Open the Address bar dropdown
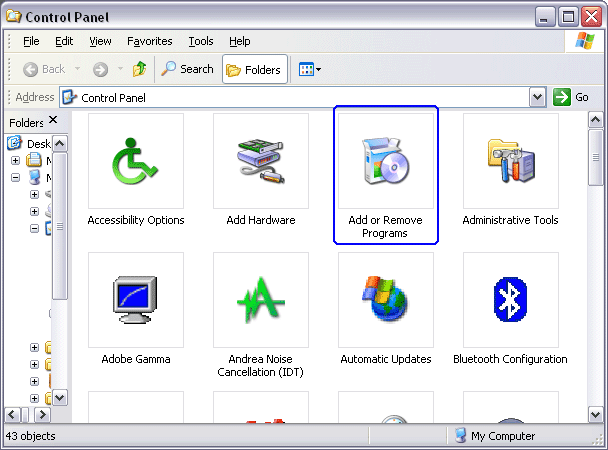The image size is (608, 450). 537,97
